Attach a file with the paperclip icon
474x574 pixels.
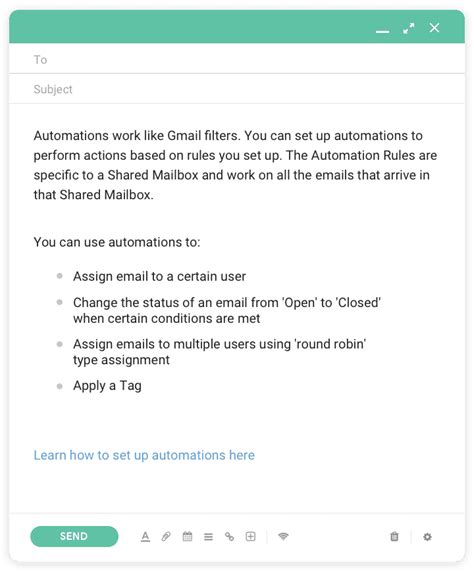[166, 537]
